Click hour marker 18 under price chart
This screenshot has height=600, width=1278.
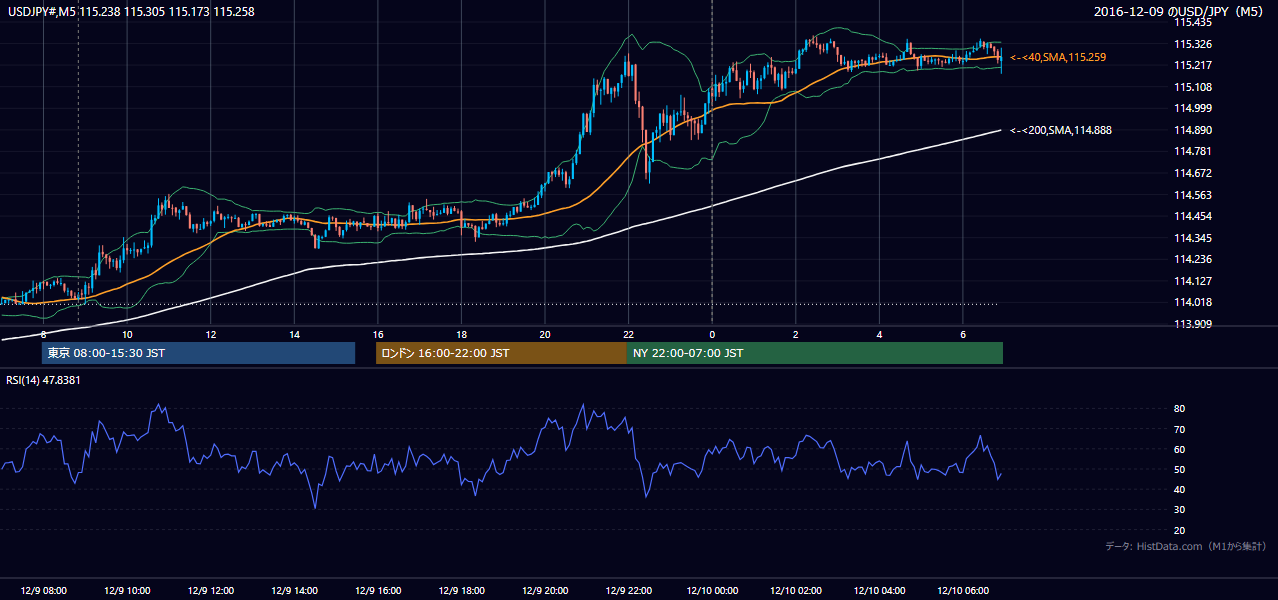point(461,334)
